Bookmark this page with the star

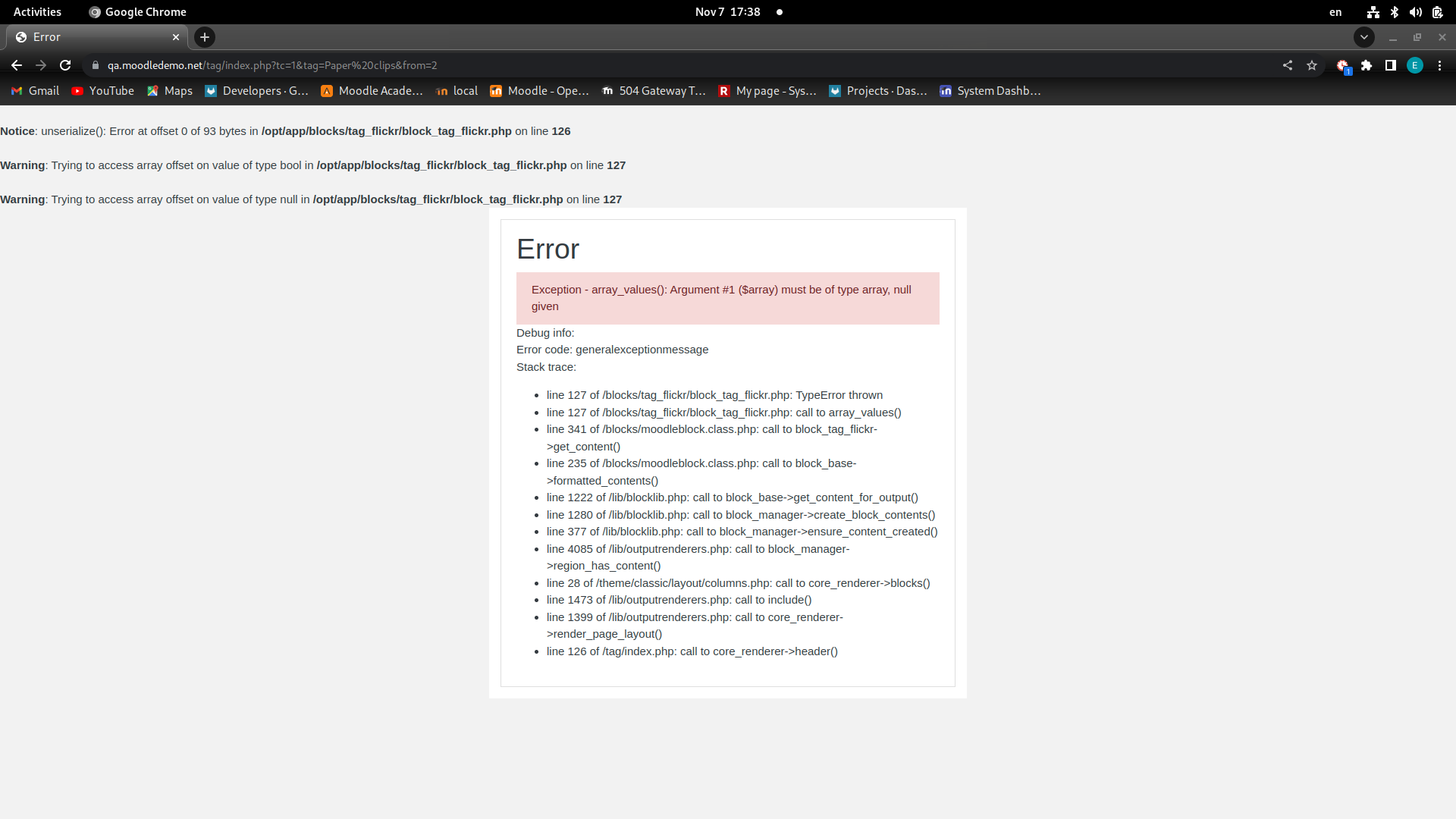[1312, 65]
